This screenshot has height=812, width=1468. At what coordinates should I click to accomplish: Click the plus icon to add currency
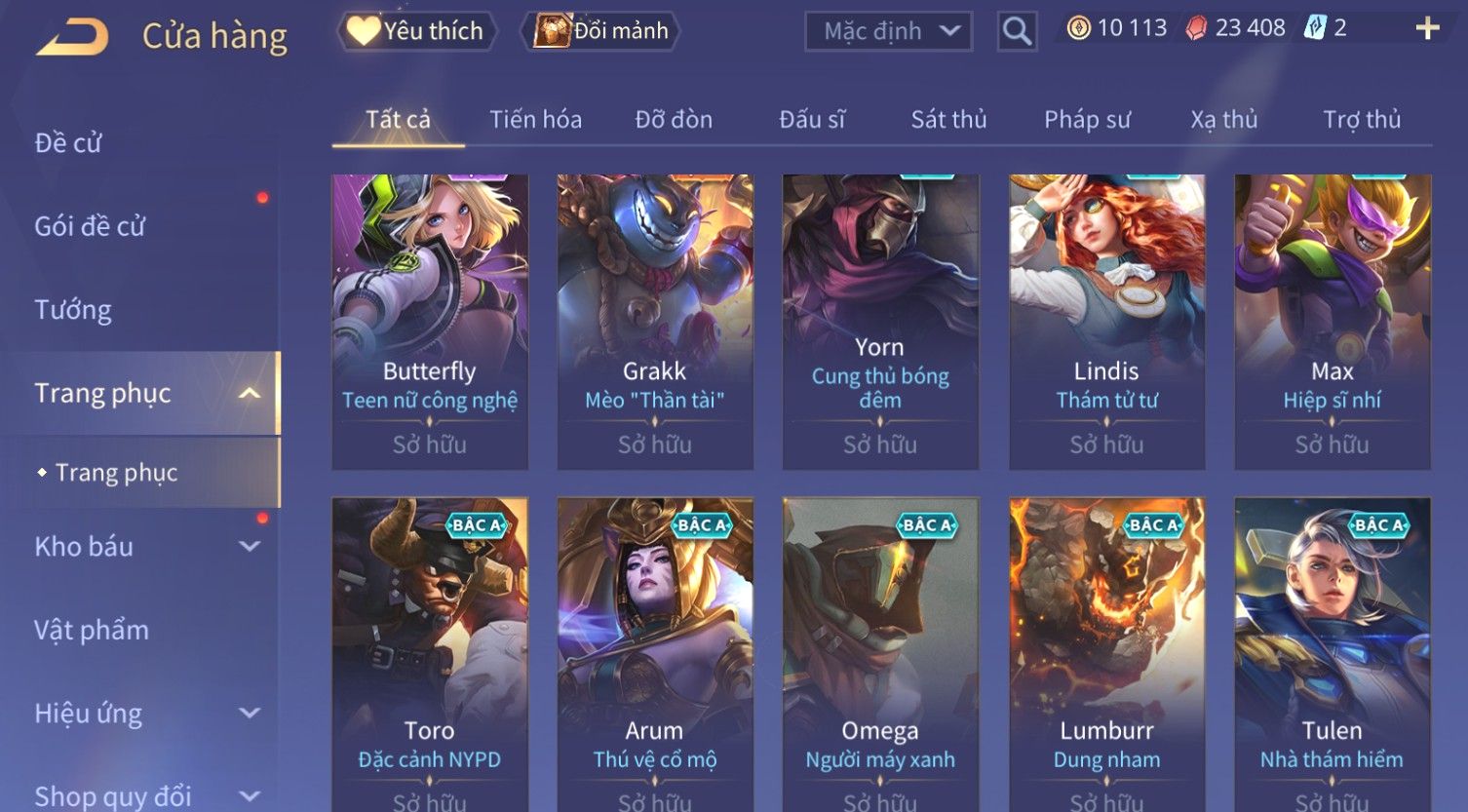1427,28
